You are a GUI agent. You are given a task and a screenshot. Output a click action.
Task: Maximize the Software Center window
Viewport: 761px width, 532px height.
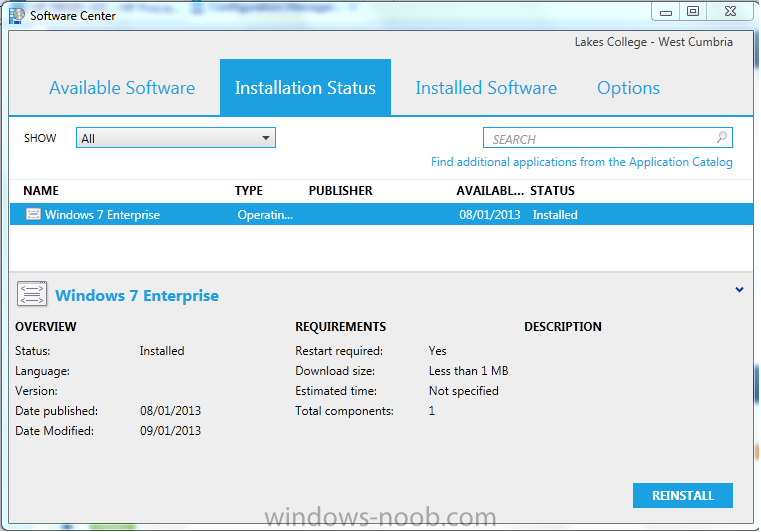pos(693,11)
